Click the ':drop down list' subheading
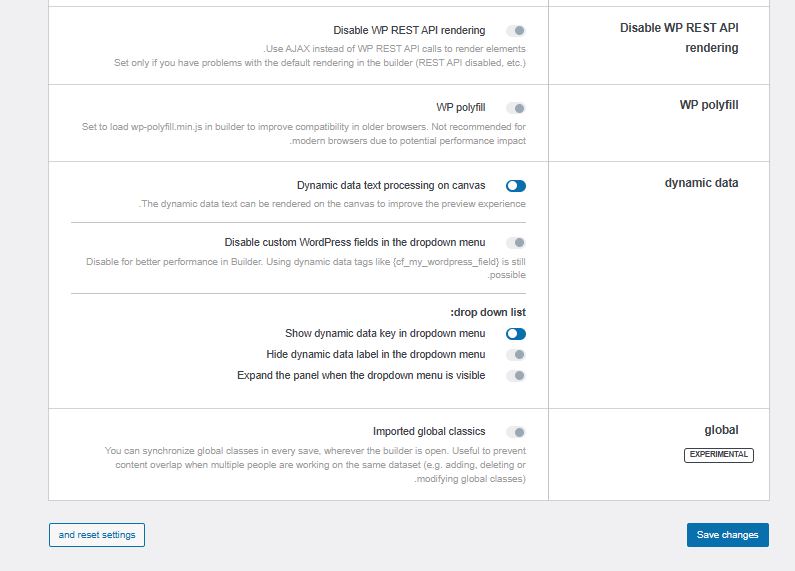 click(488, 312)
